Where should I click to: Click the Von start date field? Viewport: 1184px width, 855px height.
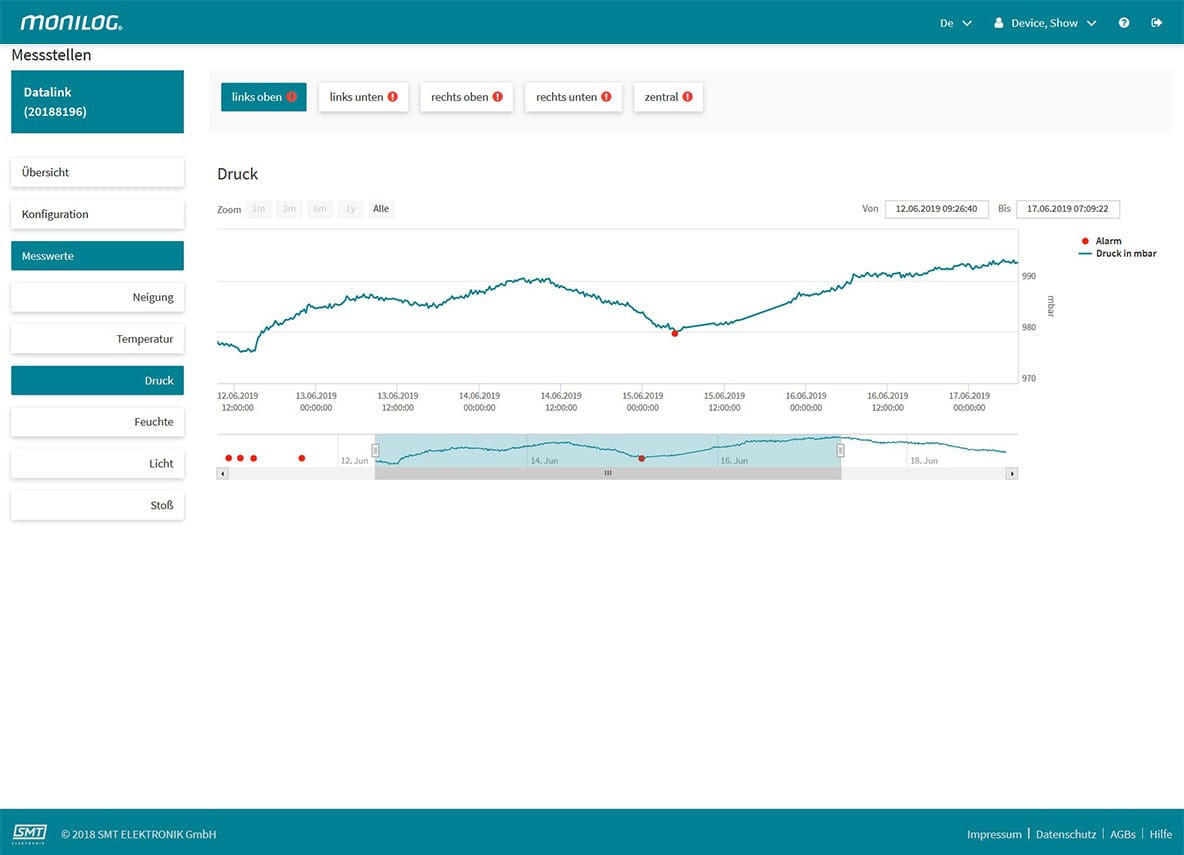[936, 209]
